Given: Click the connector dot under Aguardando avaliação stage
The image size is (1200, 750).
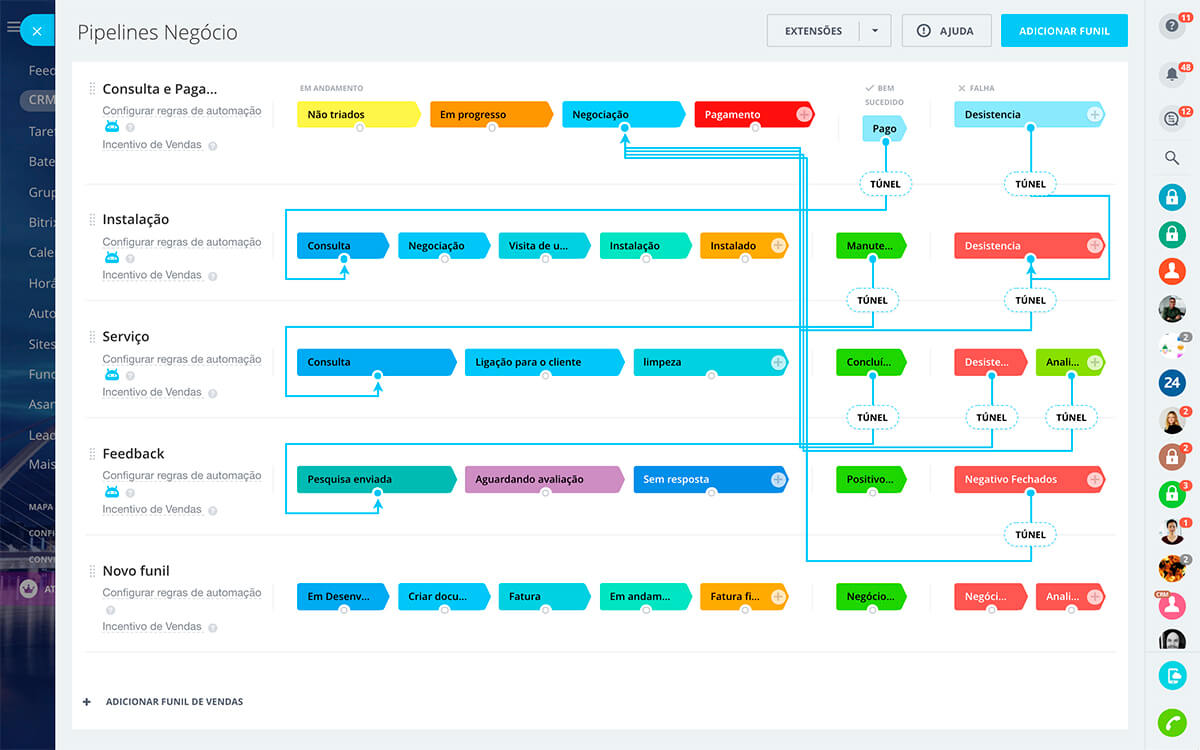Looking at the screenshot, I should click(545, 493).
